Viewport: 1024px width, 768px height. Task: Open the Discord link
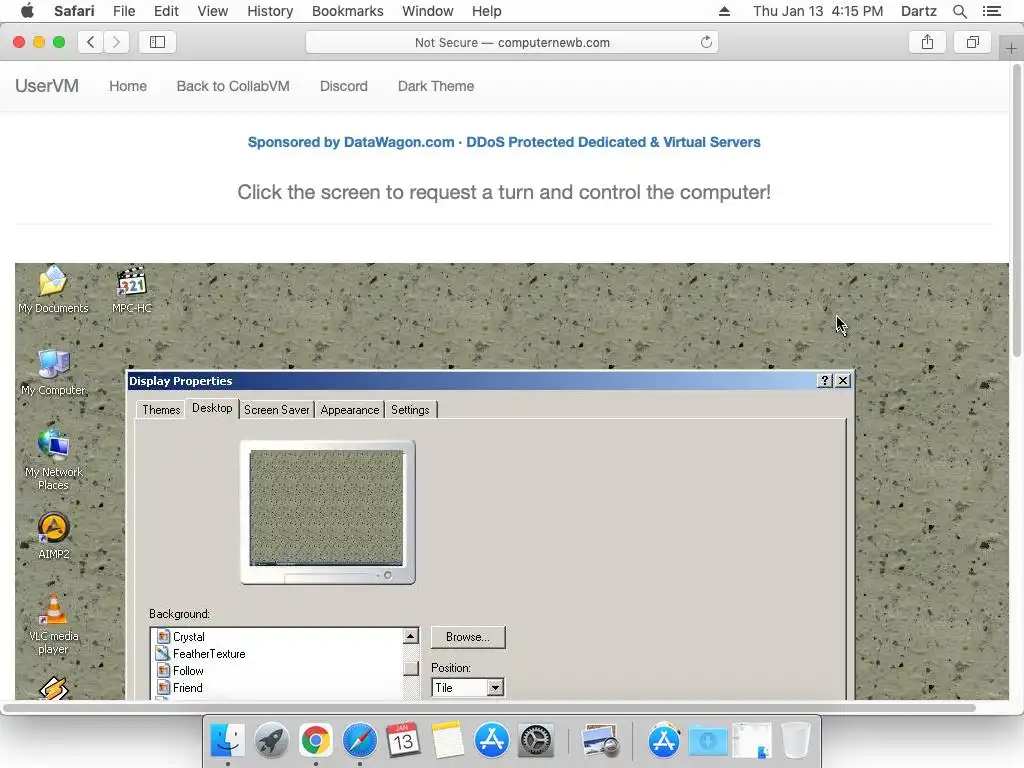[344, 86]
